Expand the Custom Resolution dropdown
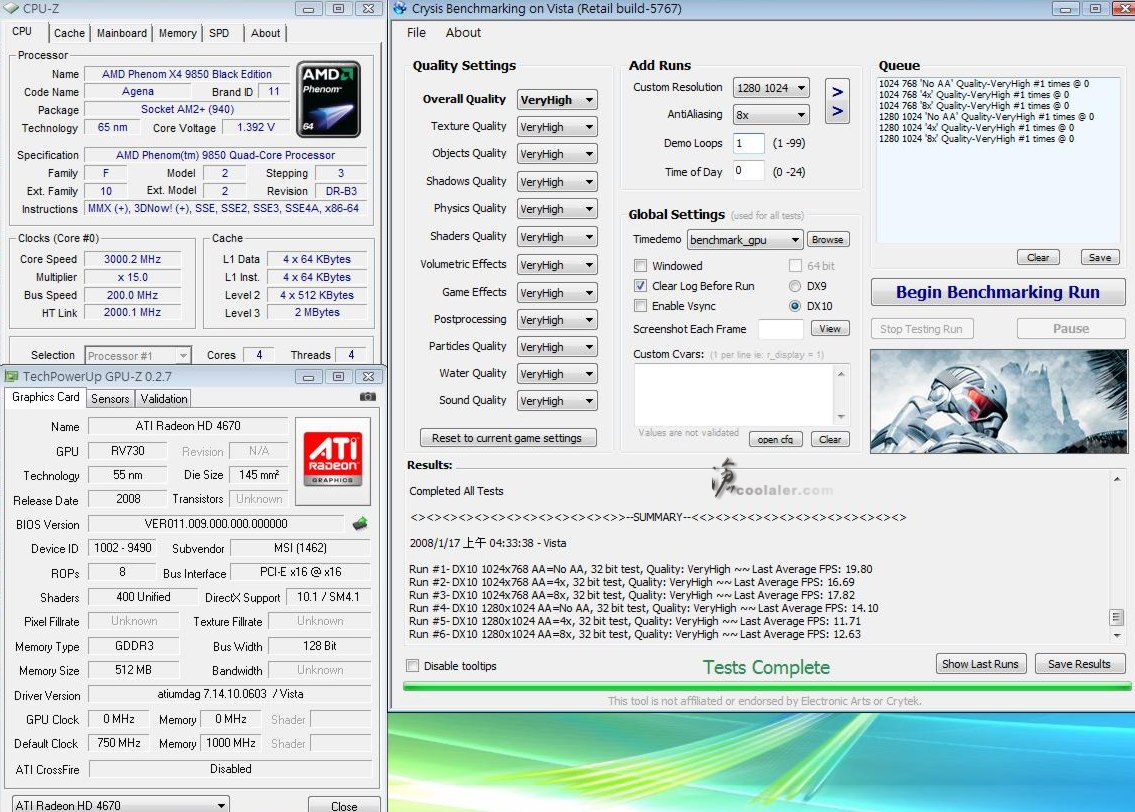 (771, 88)
